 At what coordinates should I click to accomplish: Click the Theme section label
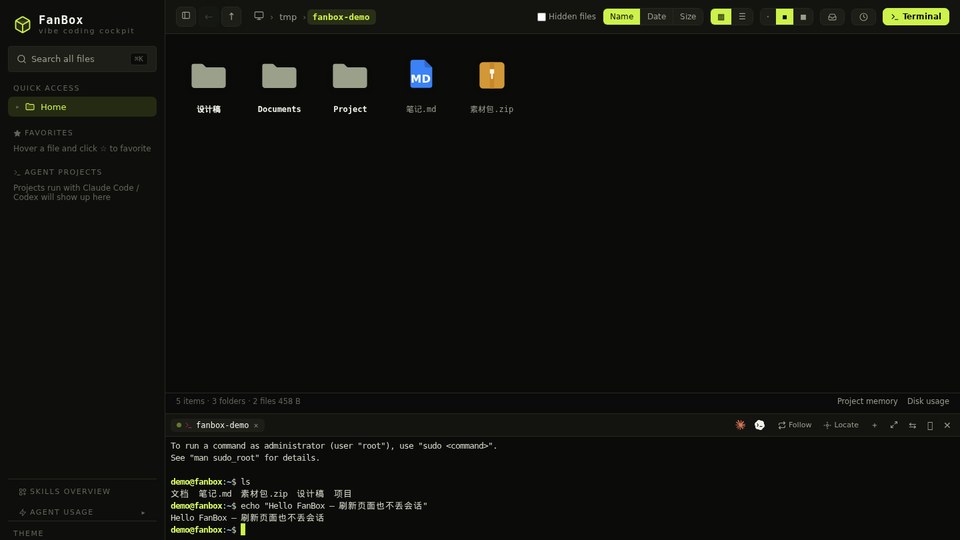(28, 533)
